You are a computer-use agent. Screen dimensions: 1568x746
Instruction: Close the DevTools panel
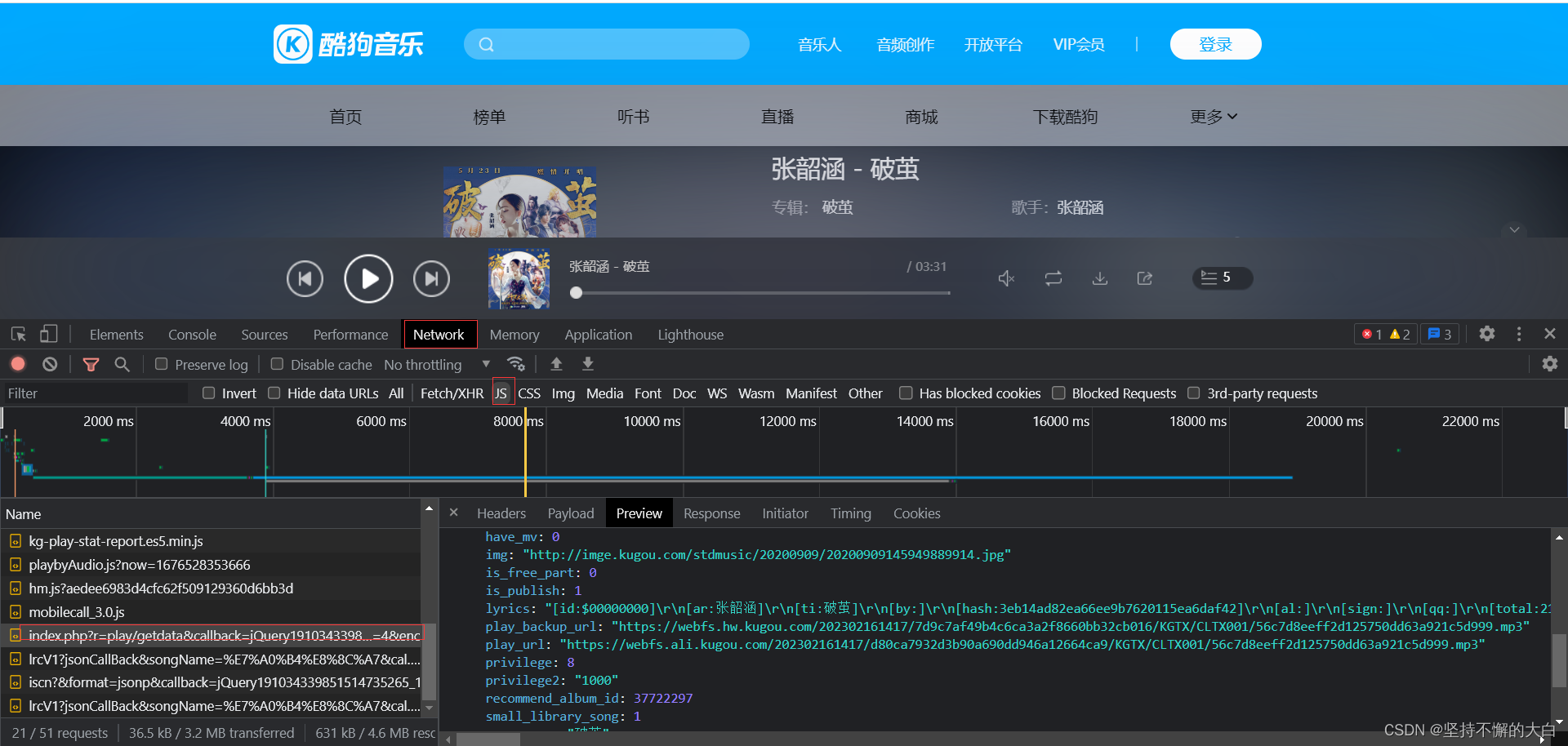point(1550,334)
